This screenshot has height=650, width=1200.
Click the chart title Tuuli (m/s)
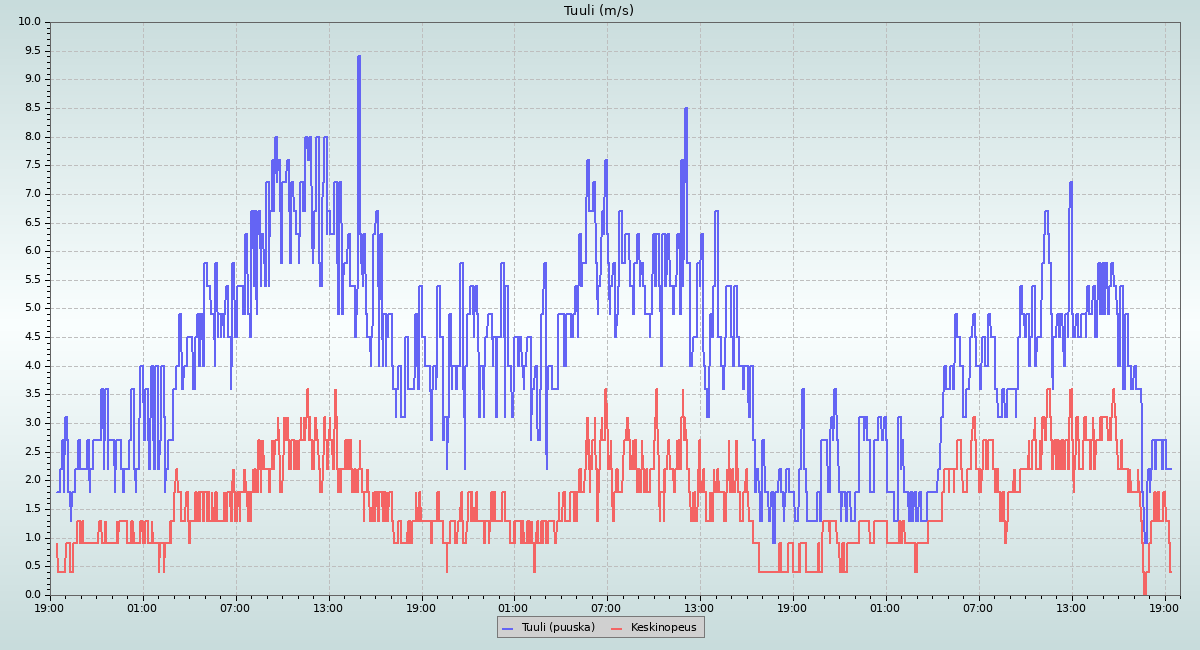coord(598,11)
